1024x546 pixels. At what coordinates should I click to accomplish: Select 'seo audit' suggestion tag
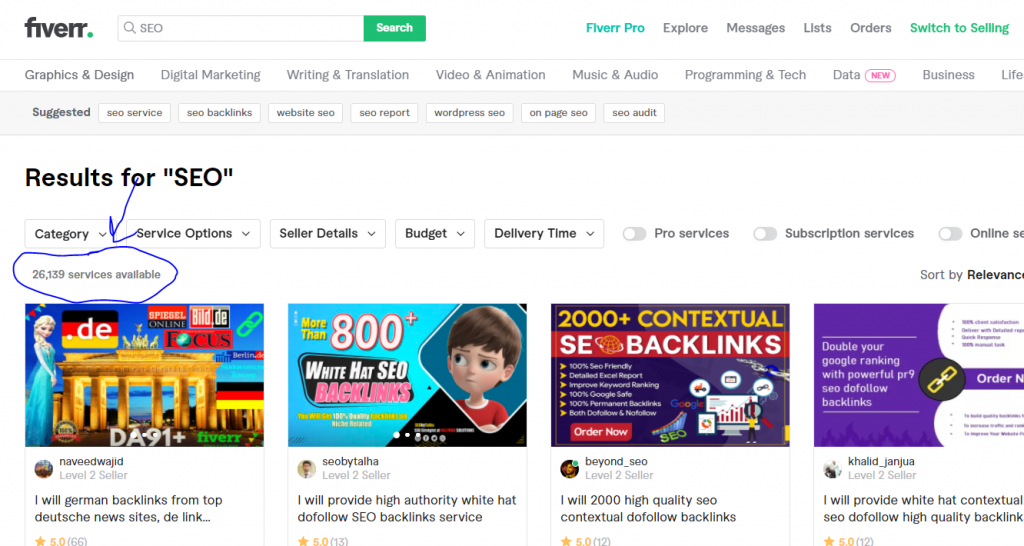tap(634, 112)
